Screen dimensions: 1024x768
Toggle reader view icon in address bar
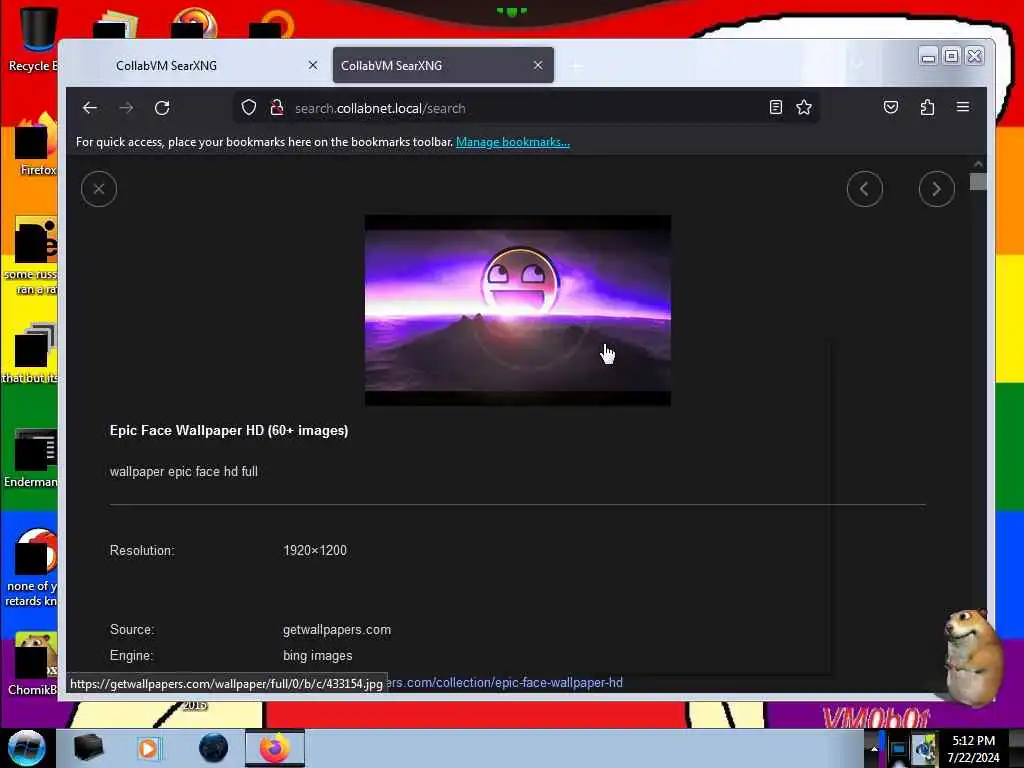[775, 107]
